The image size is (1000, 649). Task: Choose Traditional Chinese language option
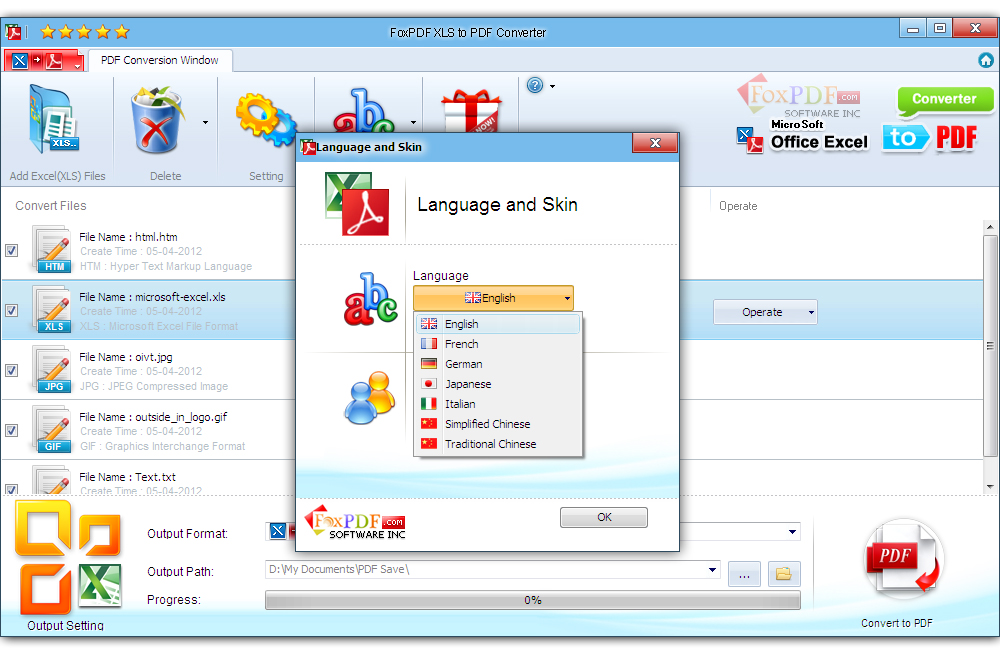pos(498,444)
